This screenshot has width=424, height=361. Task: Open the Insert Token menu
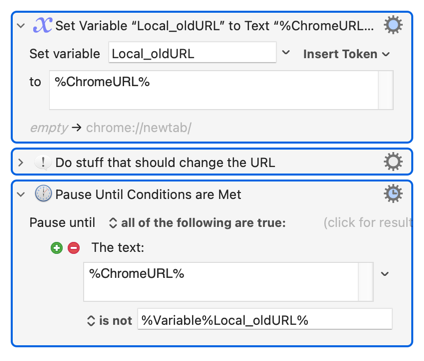[x=346, y=54]
